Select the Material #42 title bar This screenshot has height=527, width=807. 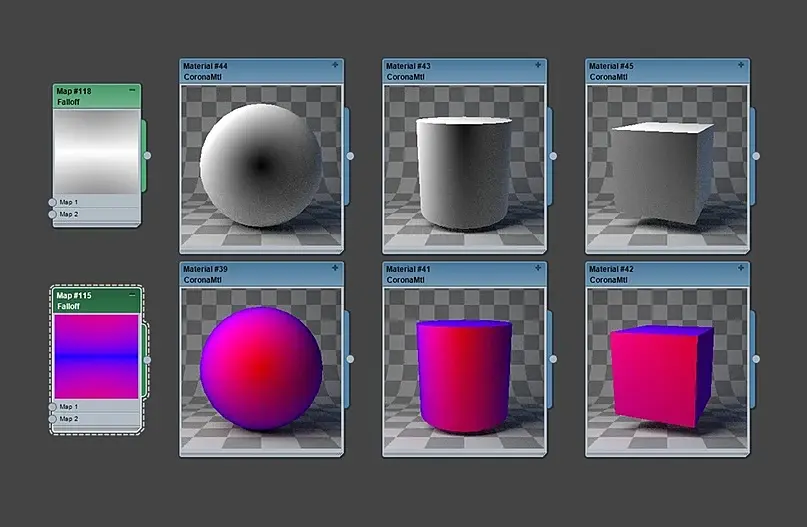pyautogui.click(x=667, y=274)
